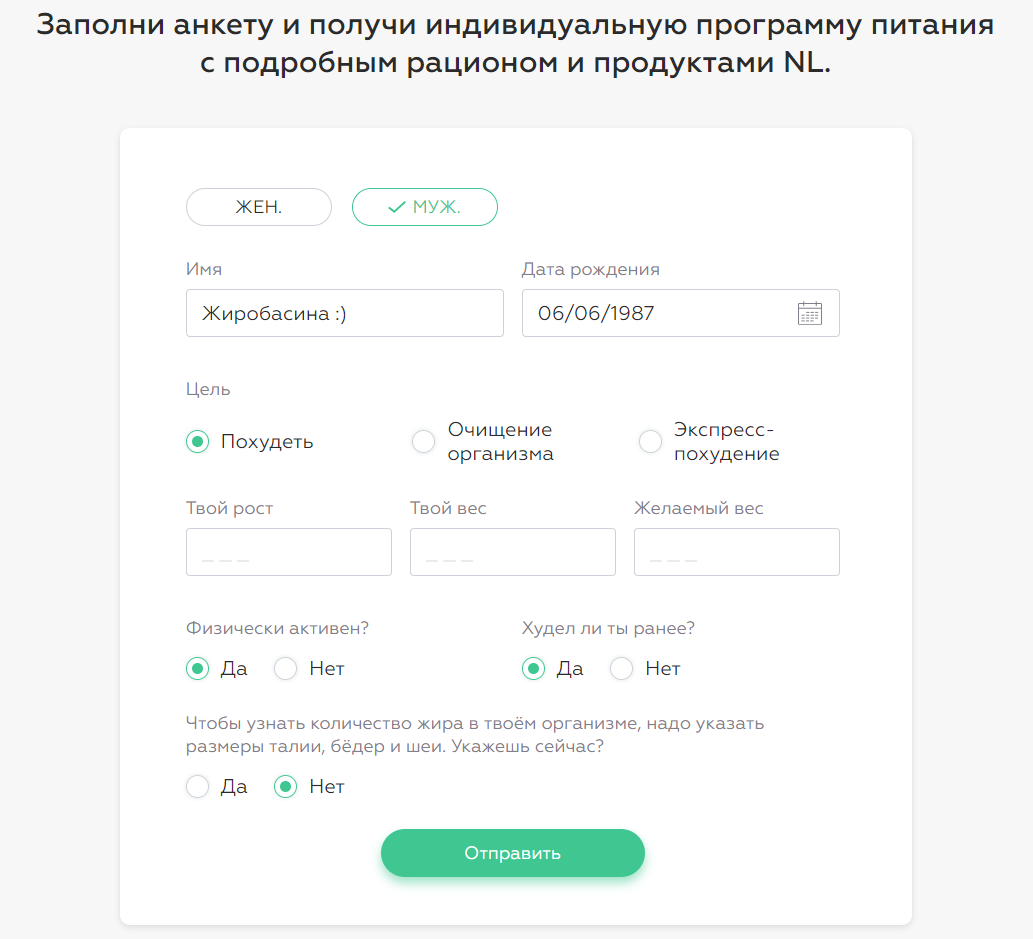Select the ЖЕН. gender option
The width and height of the screenshot is (1033, 939).
pos(258,207)
